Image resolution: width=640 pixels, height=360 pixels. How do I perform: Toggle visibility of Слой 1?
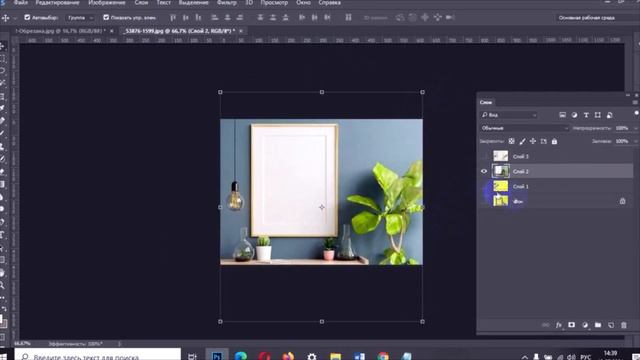[484, 187]
